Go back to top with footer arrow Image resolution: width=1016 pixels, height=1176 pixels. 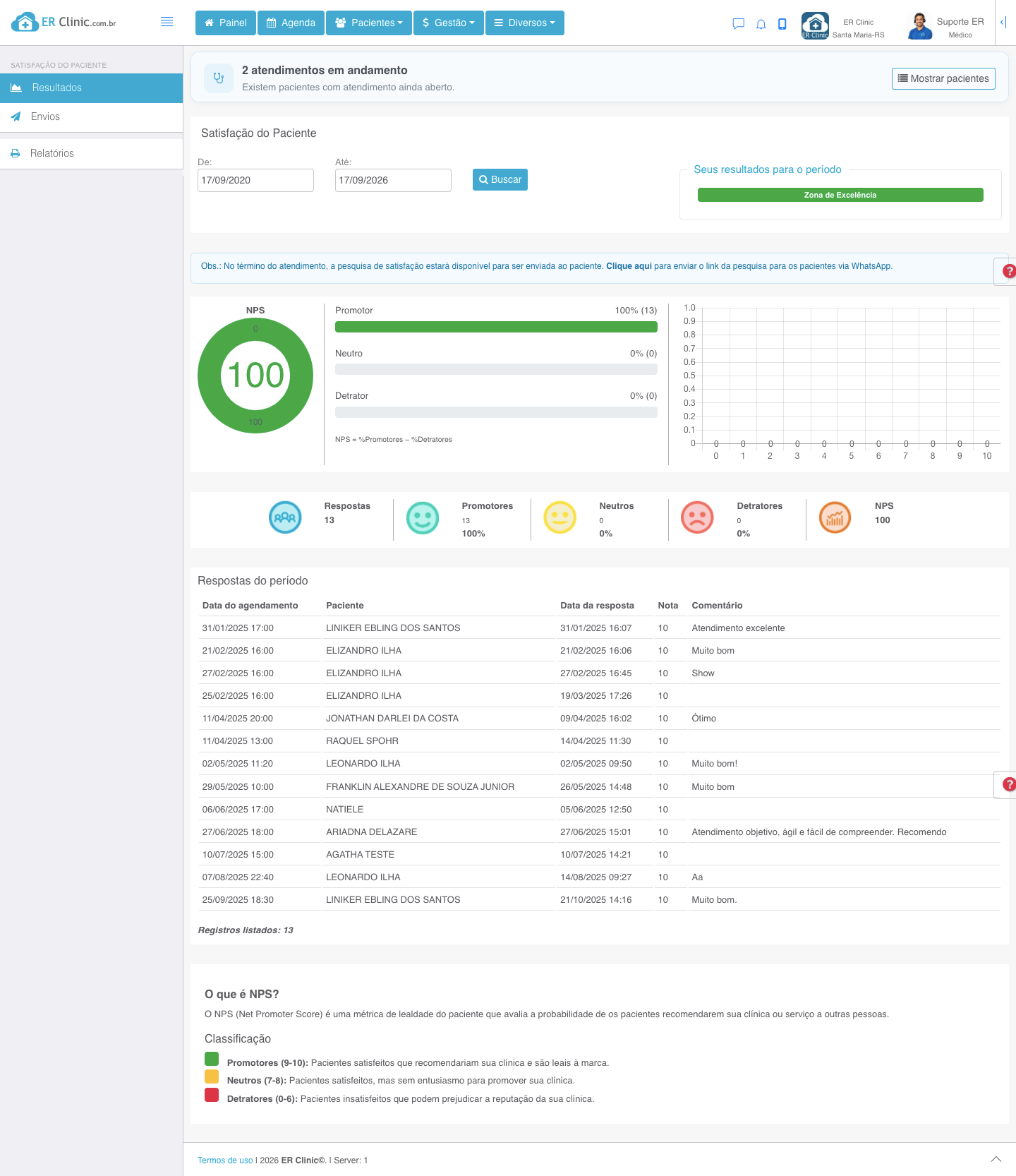996,1159
